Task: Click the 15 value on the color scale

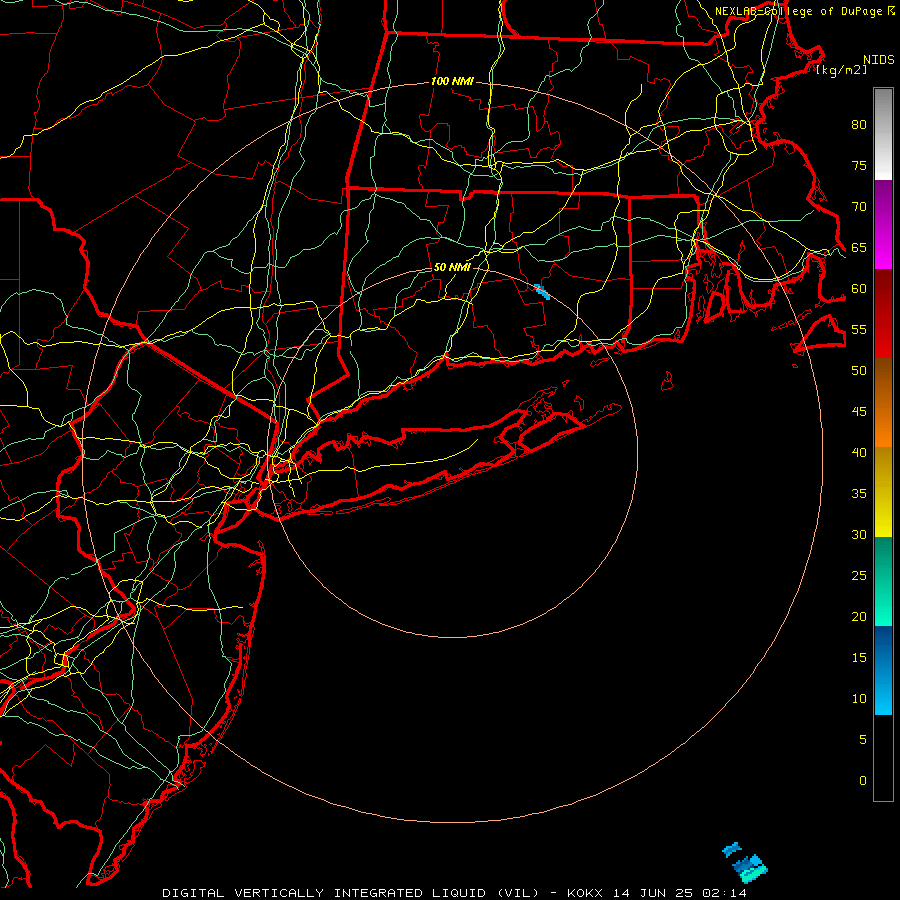Action: pos(859,658)
